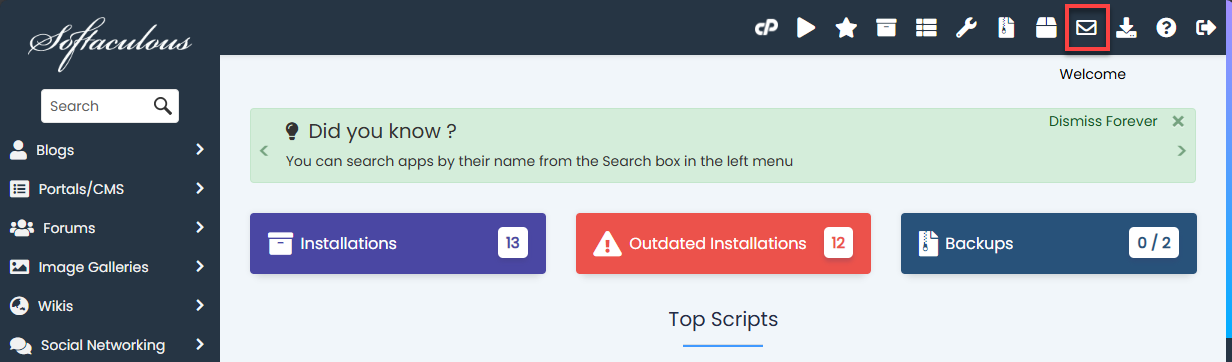Open the cPanel control panel icon
1232x362 pixels.
click(766, 28)
